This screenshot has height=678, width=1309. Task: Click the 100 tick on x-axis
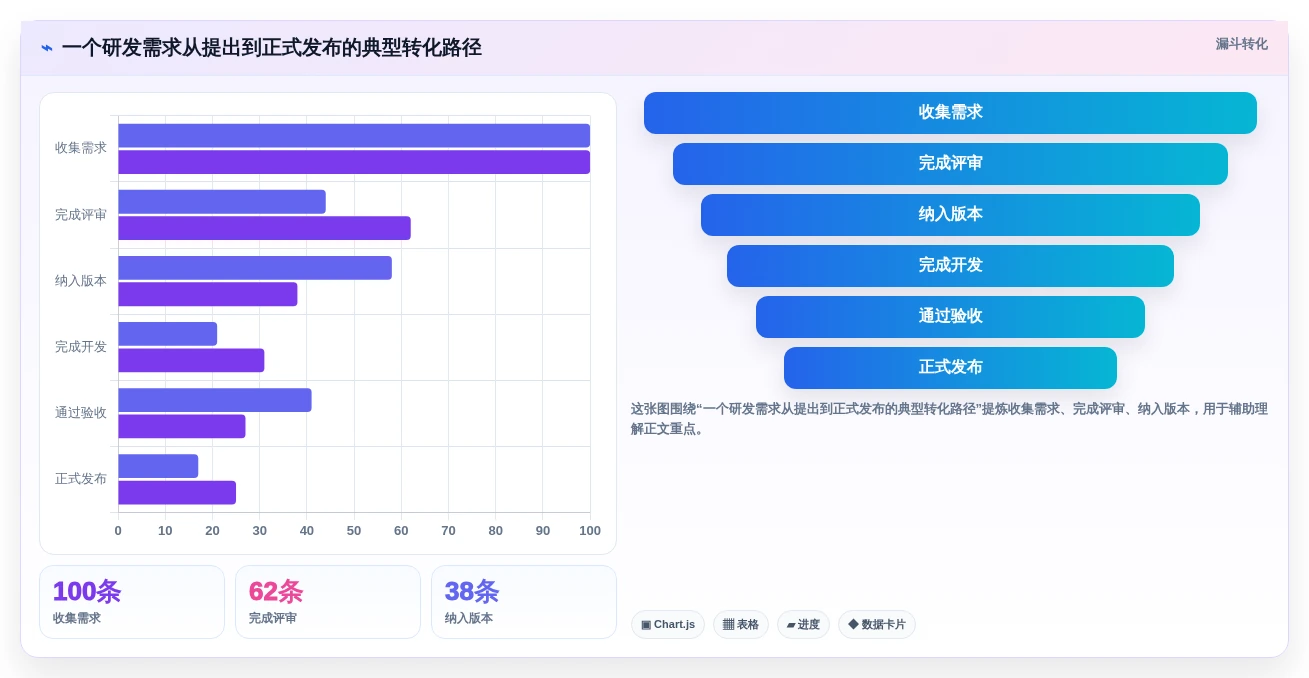[x=590, y=531]
